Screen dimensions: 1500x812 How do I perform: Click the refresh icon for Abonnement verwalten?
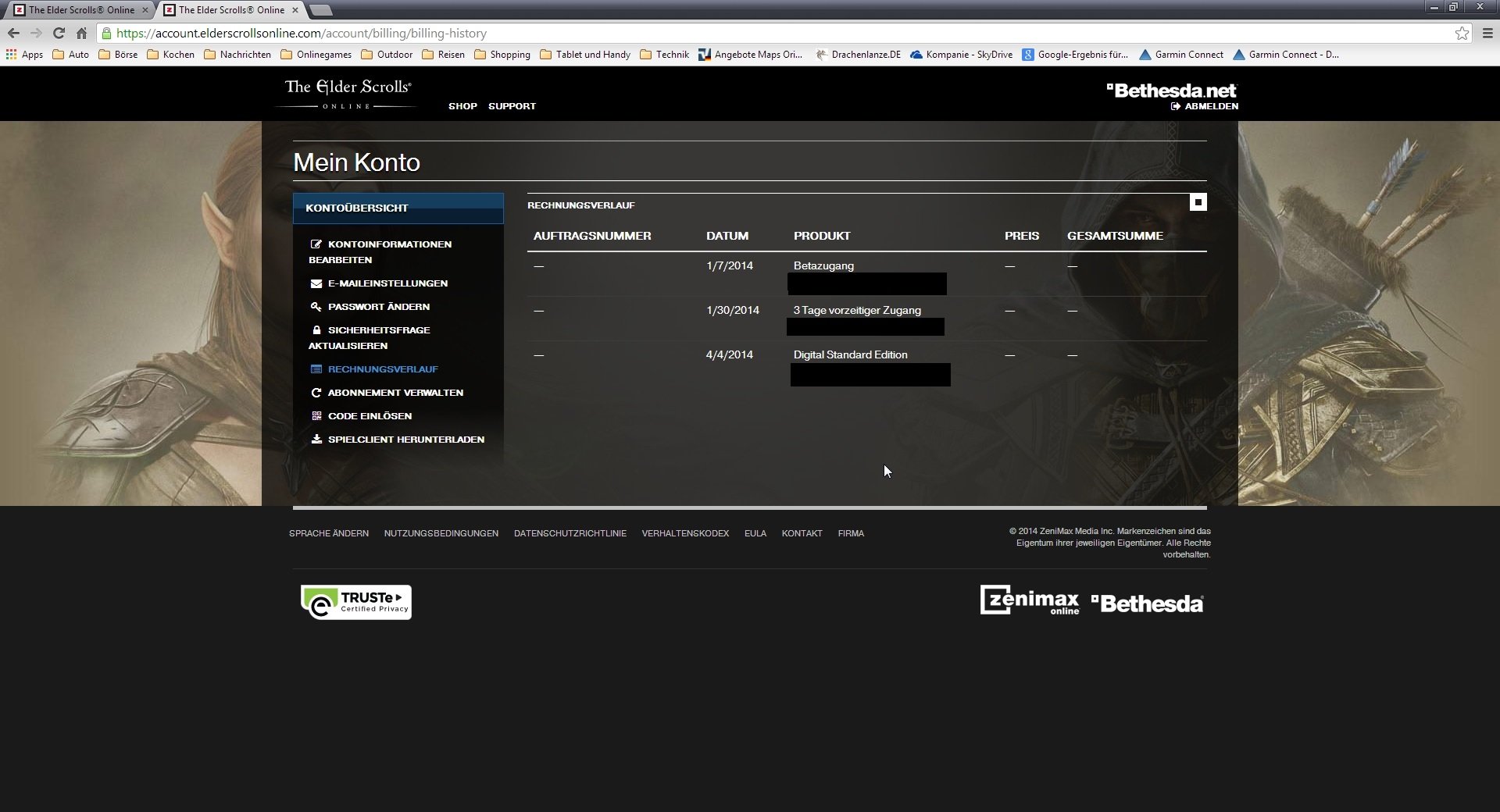[x=316, y=393]
